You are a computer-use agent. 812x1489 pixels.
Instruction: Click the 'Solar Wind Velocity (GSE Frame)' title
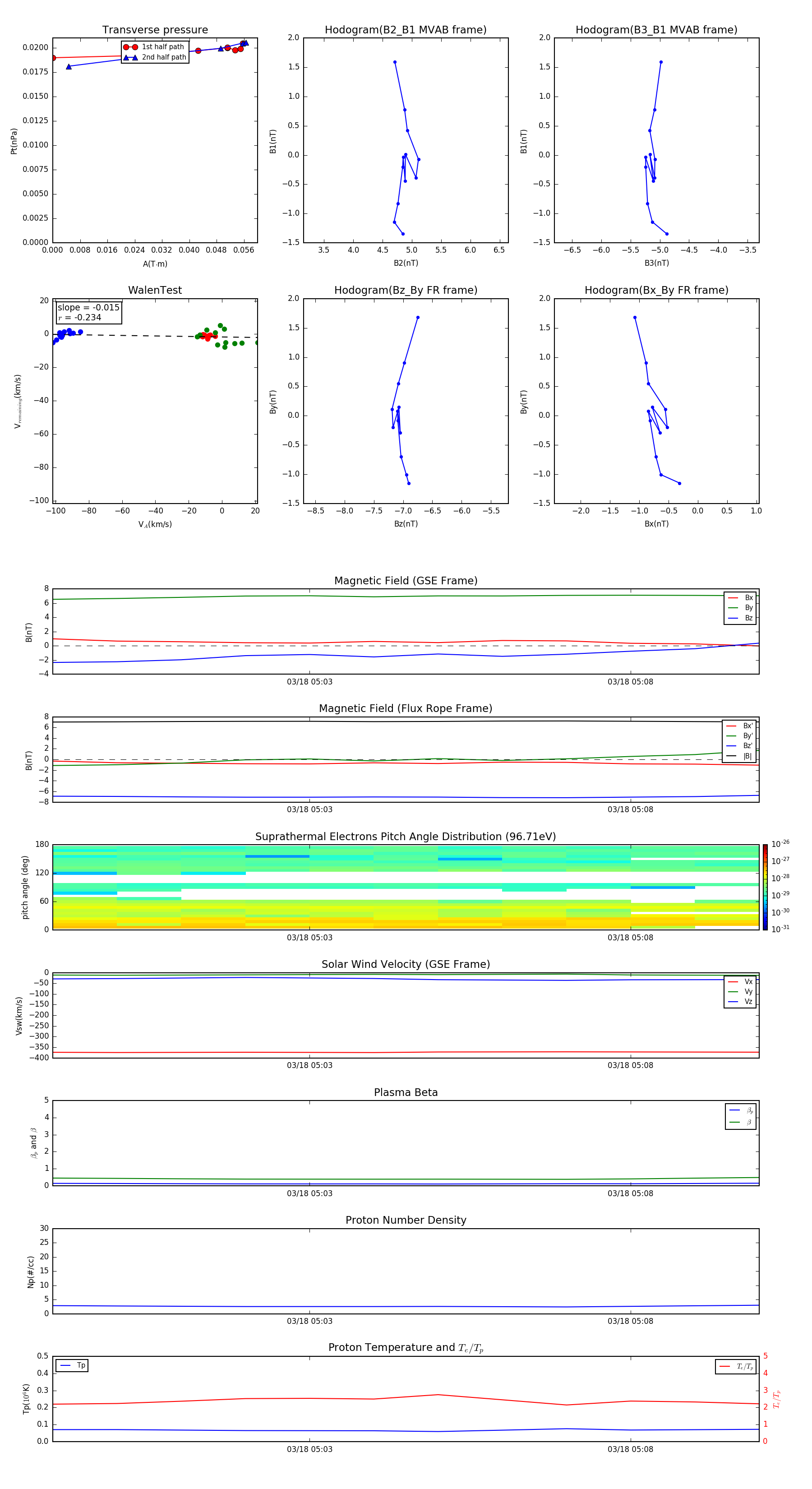[x=406, y=965]
